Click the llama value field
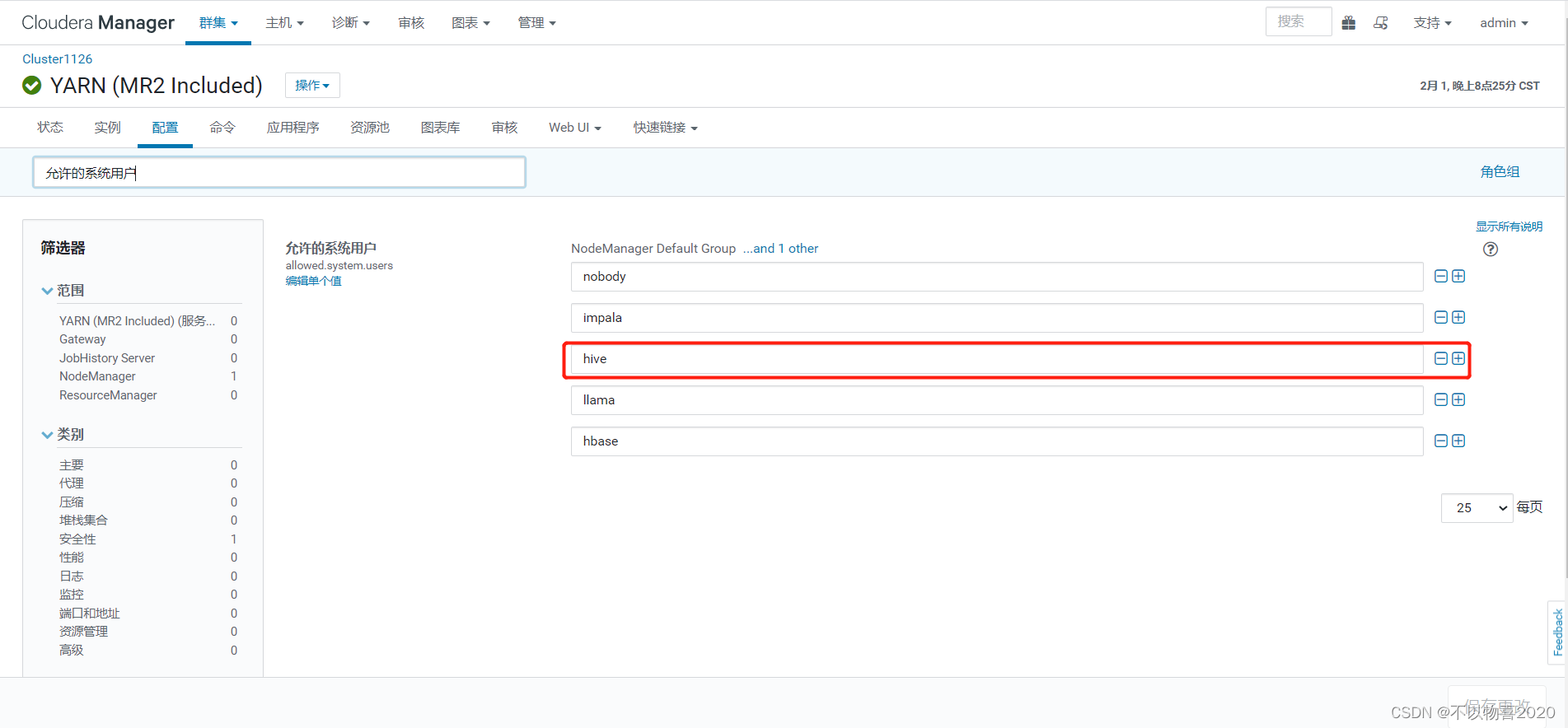The image size is (1568, 728). (997, 400)
